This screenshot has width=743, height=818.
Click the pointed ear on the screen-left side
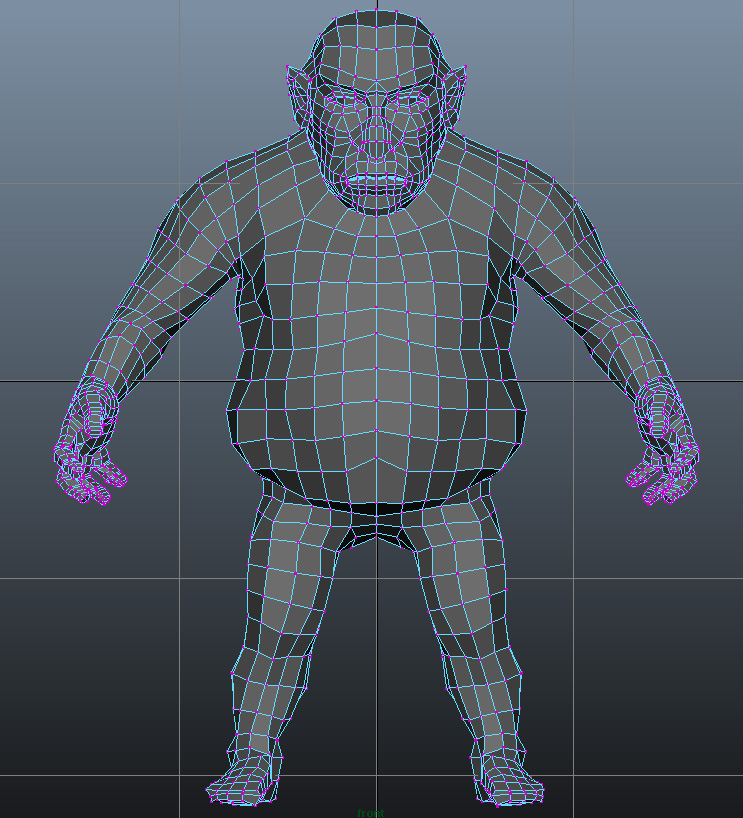click(298, 97)
